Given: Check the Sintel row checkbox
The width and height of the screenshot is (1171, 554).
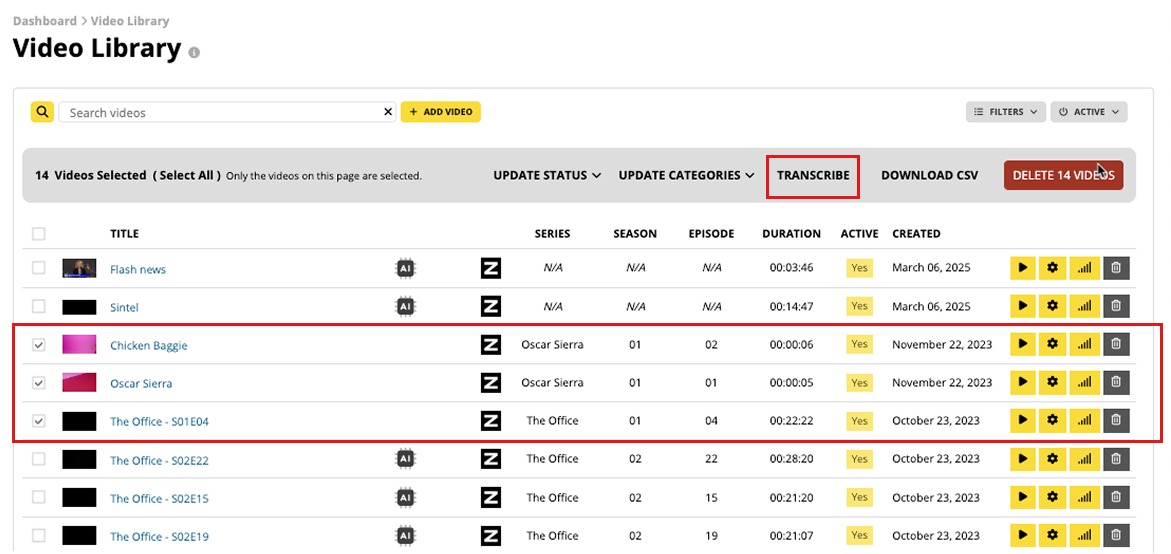Looking at the screenshot, I should point(39,306).
